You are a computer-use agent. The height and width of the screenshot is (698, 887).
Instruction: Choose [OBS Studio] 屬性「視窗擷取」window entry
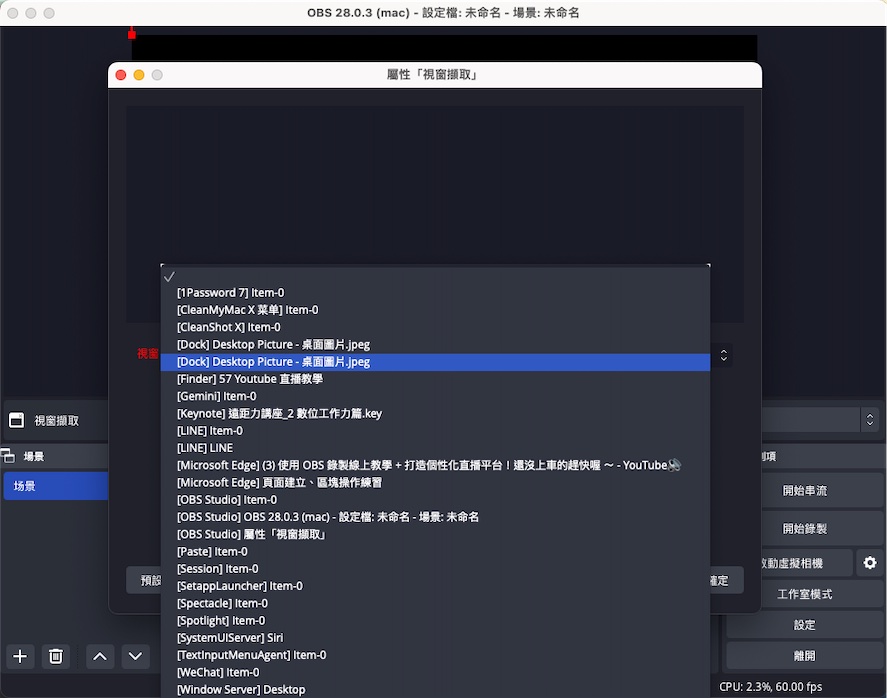pos(435,535)
